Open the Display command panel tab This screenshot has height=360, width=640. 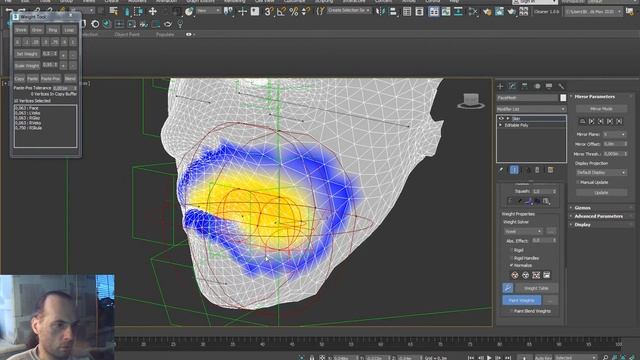549,86
